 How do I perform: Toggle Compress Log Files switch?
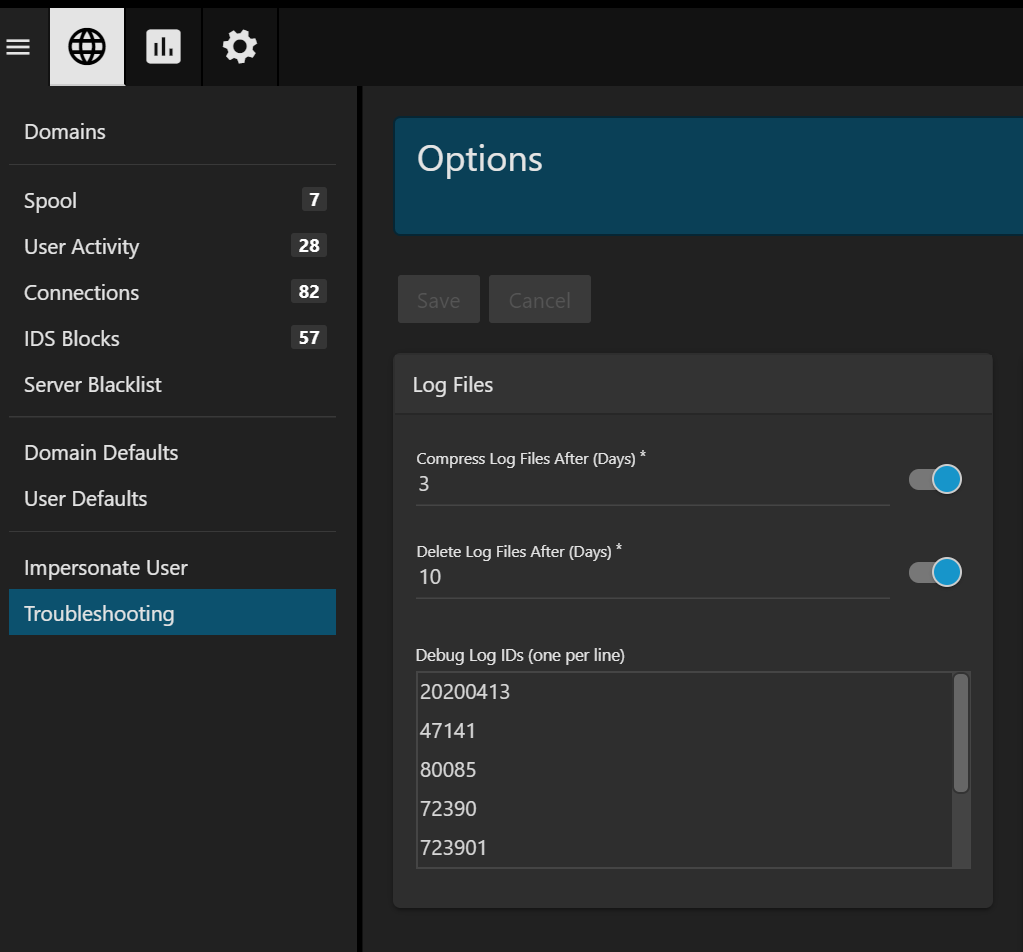tap(935, 480)
